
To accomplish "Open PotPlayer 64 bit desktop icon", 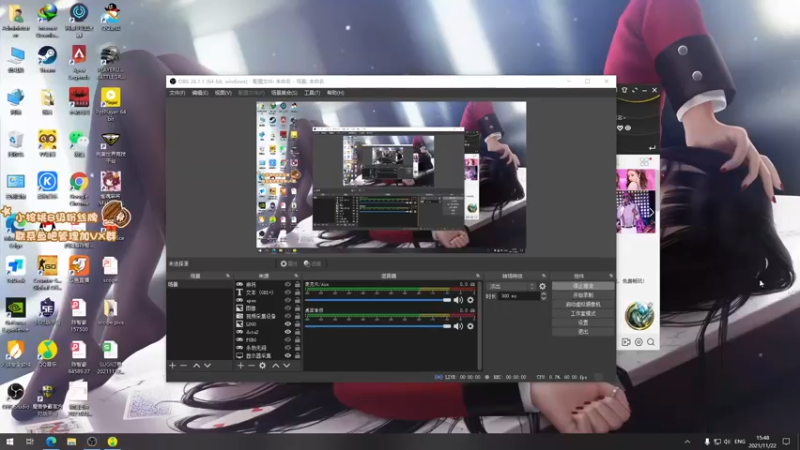I will 111,104.
